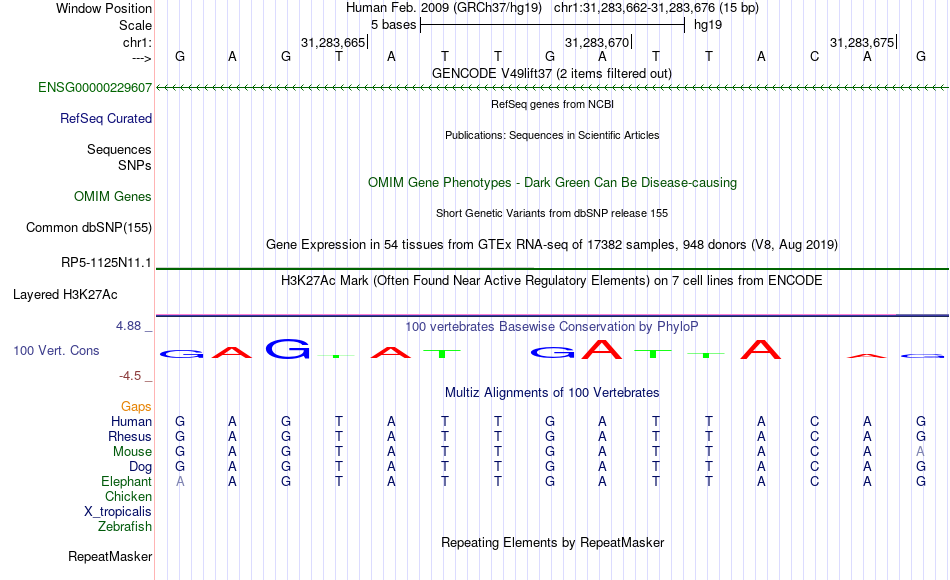Click Short Genetic Variants from dbSNP title

click(x=552, y=213)
